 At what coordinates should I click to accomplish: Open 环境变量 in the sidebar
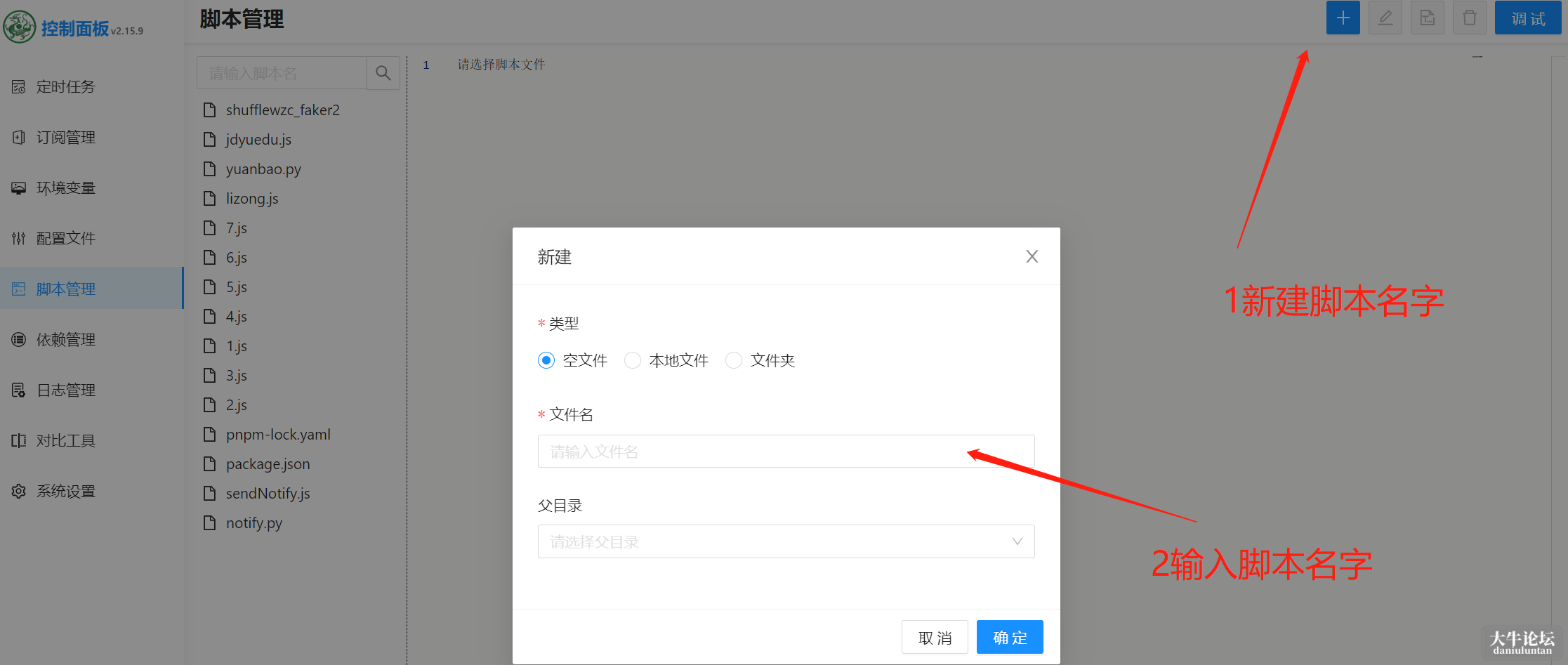91,188
